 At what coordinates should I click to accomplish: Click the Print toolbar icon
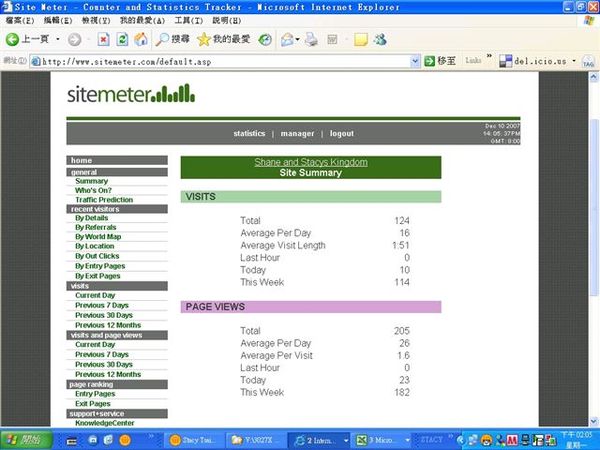point(311,39)
